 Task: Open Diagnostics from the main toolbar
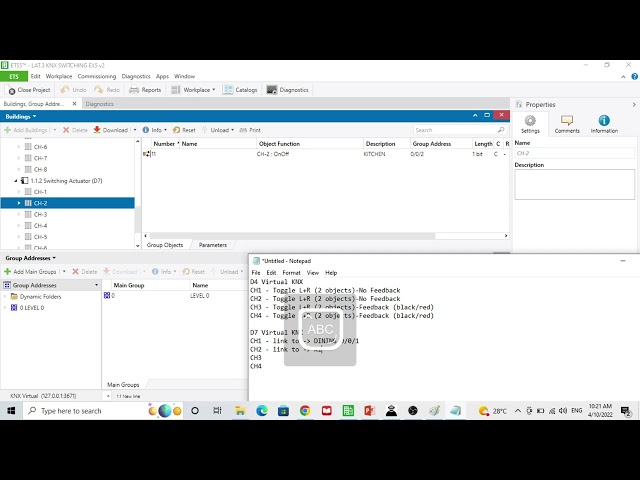[287, 90]
